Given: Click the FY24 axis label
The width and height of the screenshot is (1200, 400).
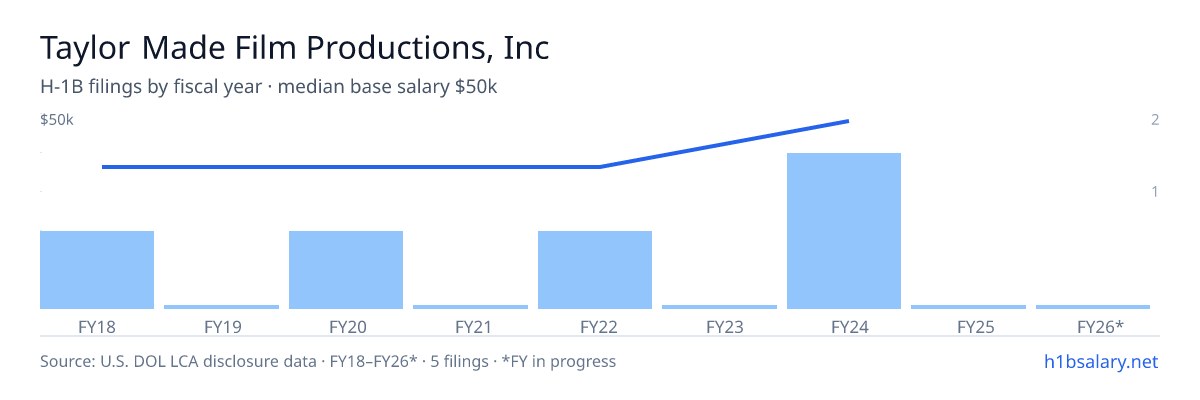Looking at the screenshot, I should (844, 326).
